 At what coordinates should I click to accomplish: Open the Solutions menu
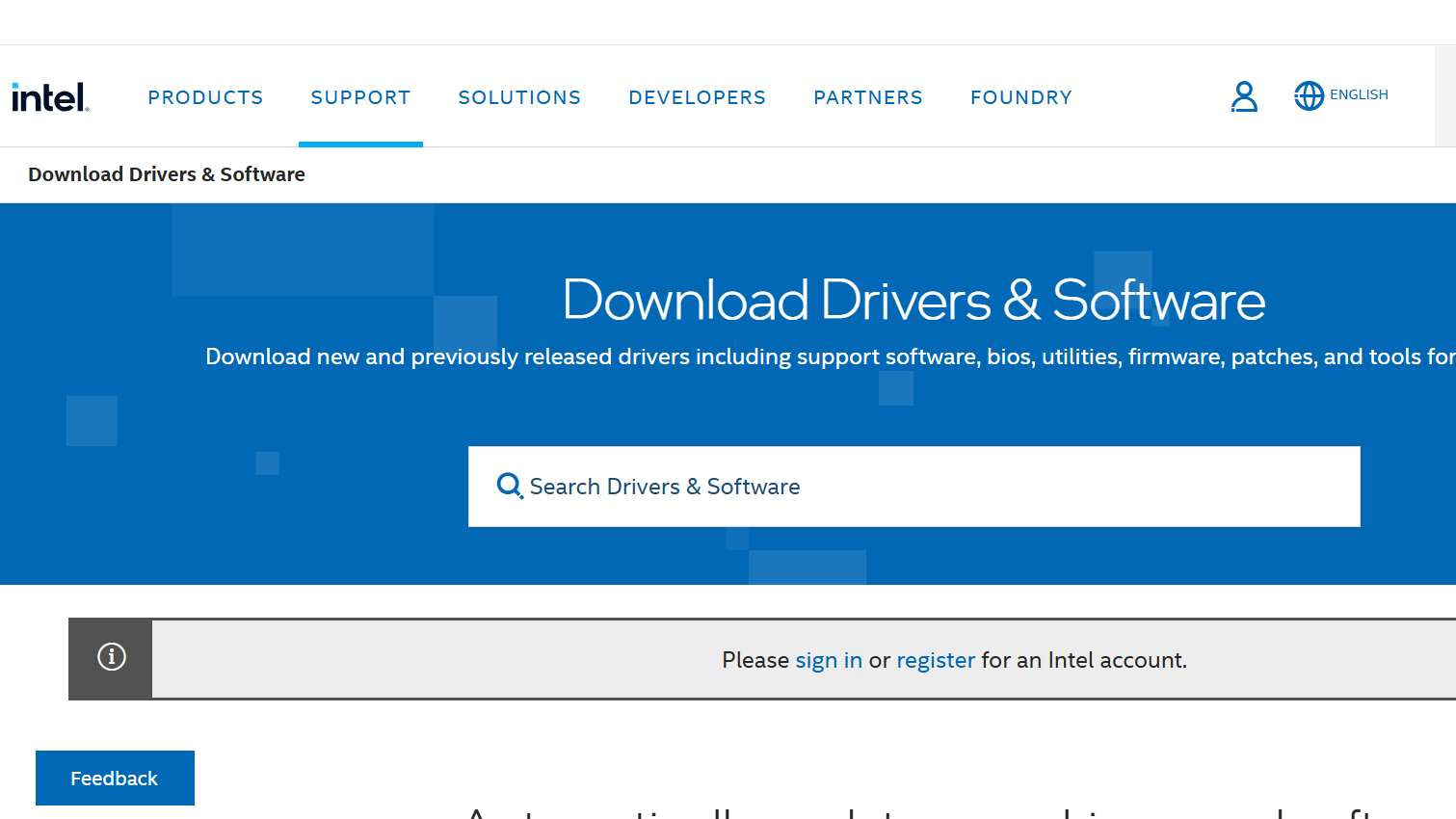pyautogui.click(x=519, y=97)
